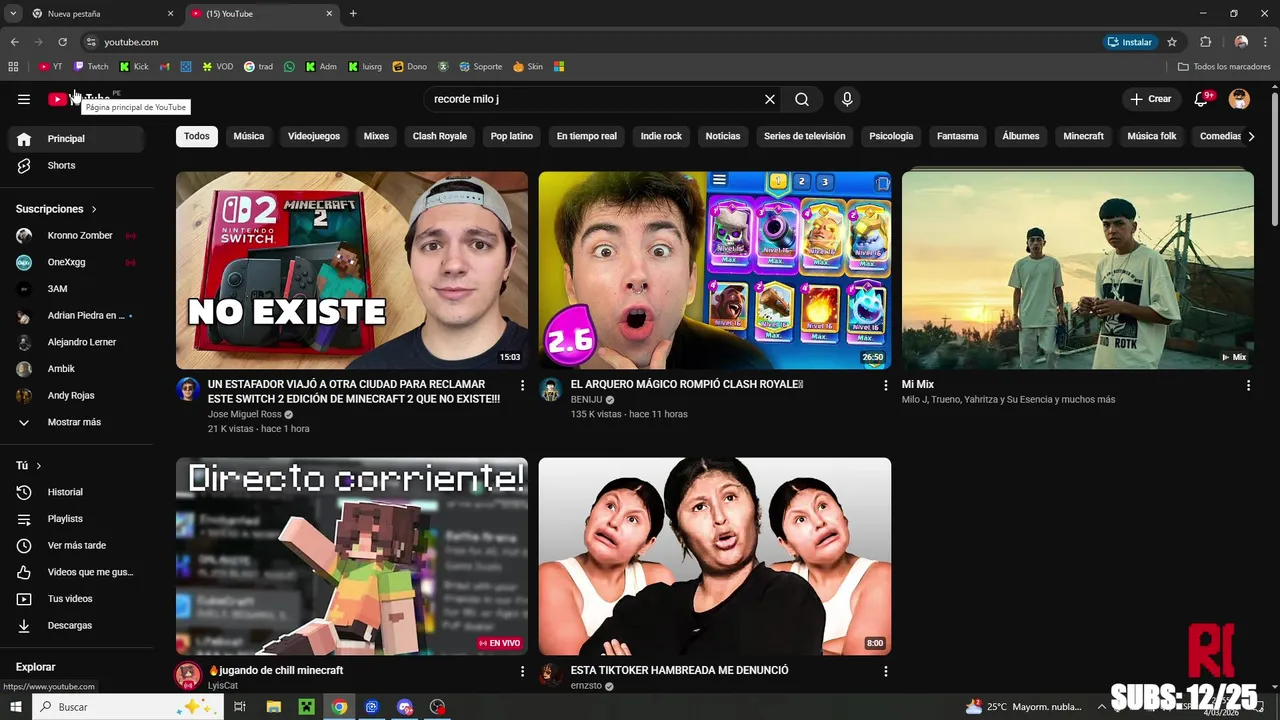Select the Noticias filter chip
1280x720 pixels.
[723, 136]
